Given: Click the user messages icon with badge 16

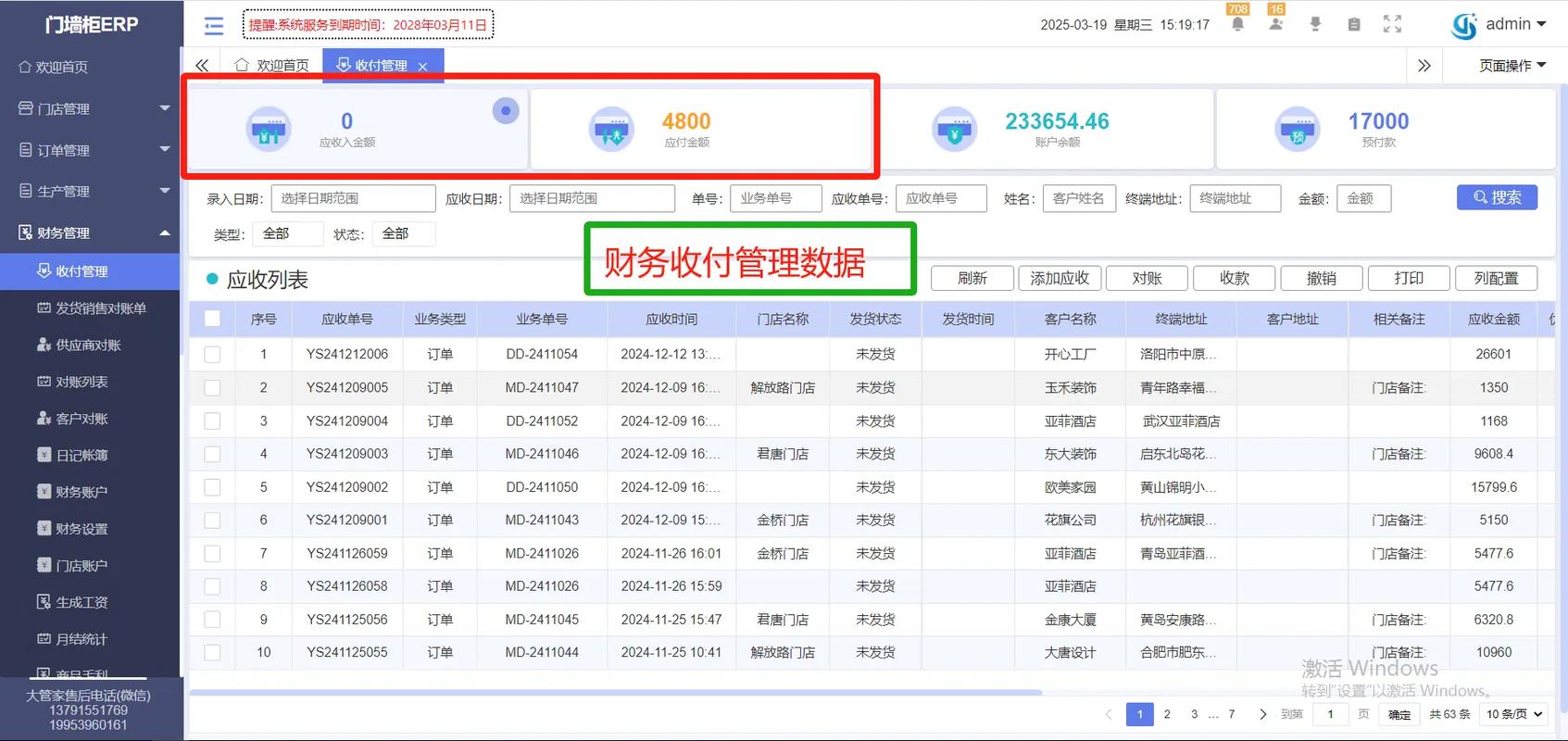Looking at the screenshot, I should pos(1275,24).
